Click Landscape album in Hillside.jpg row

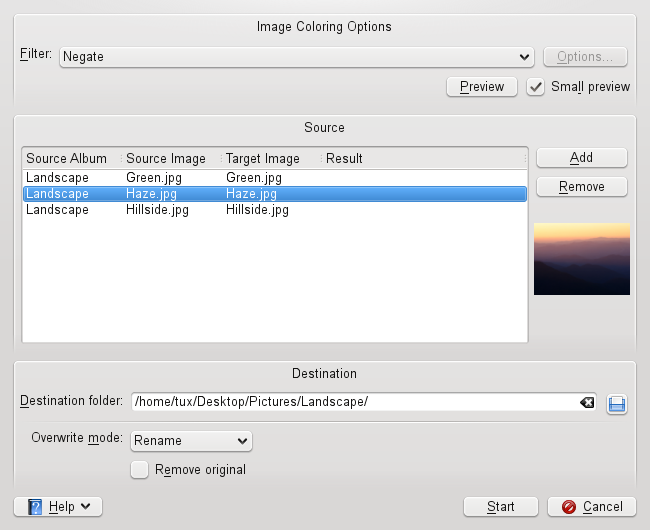57,210
